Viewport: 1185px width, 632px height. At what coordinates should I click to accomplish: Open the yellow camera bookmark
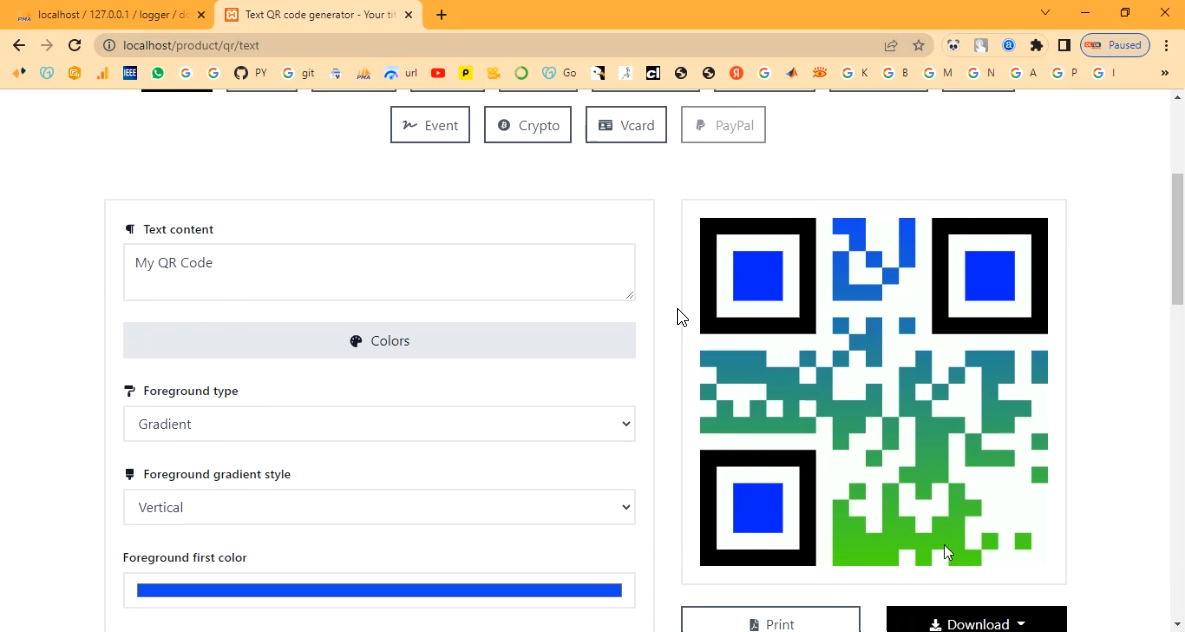pyautogui.click(x=493, y=73)
